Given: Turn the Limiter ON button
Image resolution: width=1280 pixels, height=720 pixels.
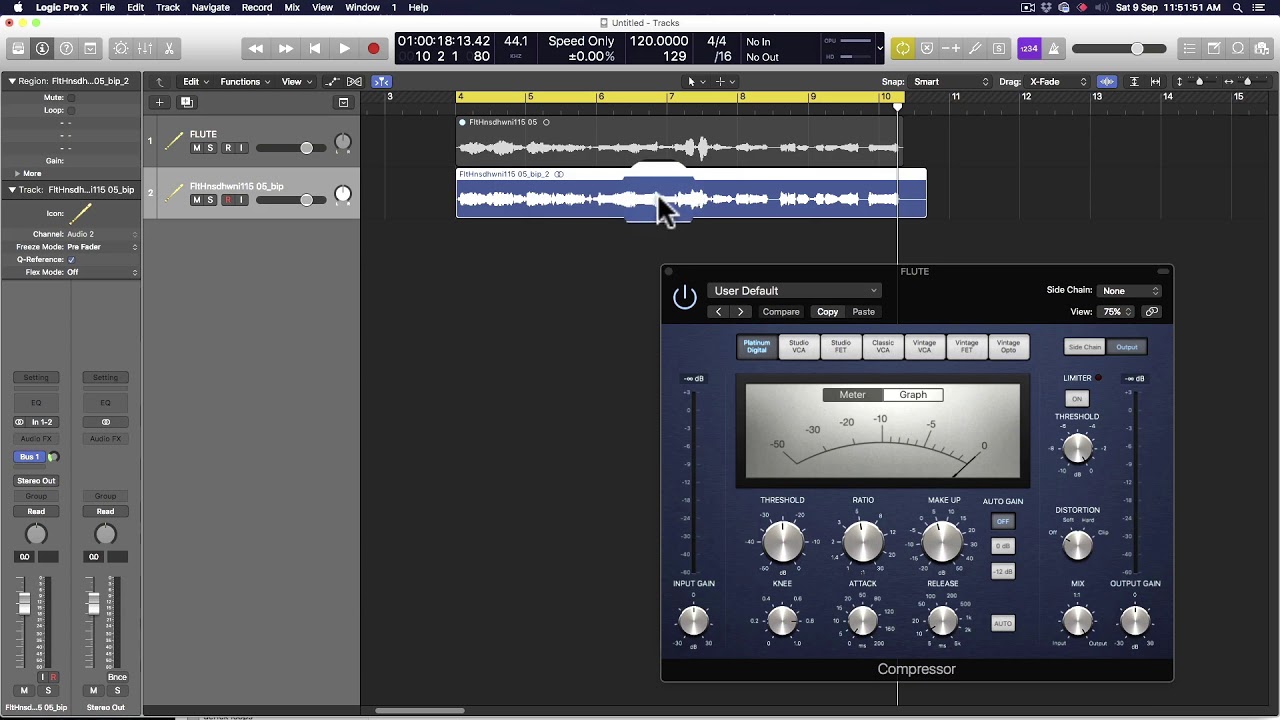Looking at the screenshot, I should point(1077,398).
